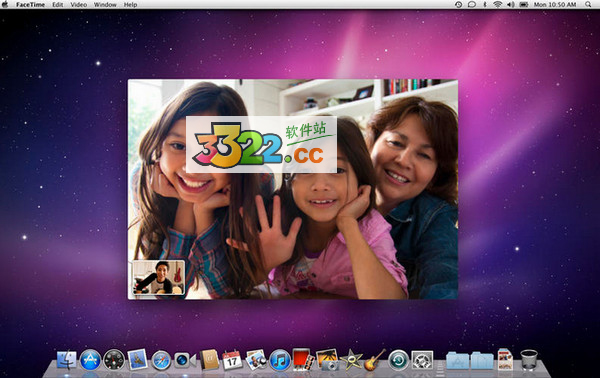Click the battery status icon

click(523, 5)
